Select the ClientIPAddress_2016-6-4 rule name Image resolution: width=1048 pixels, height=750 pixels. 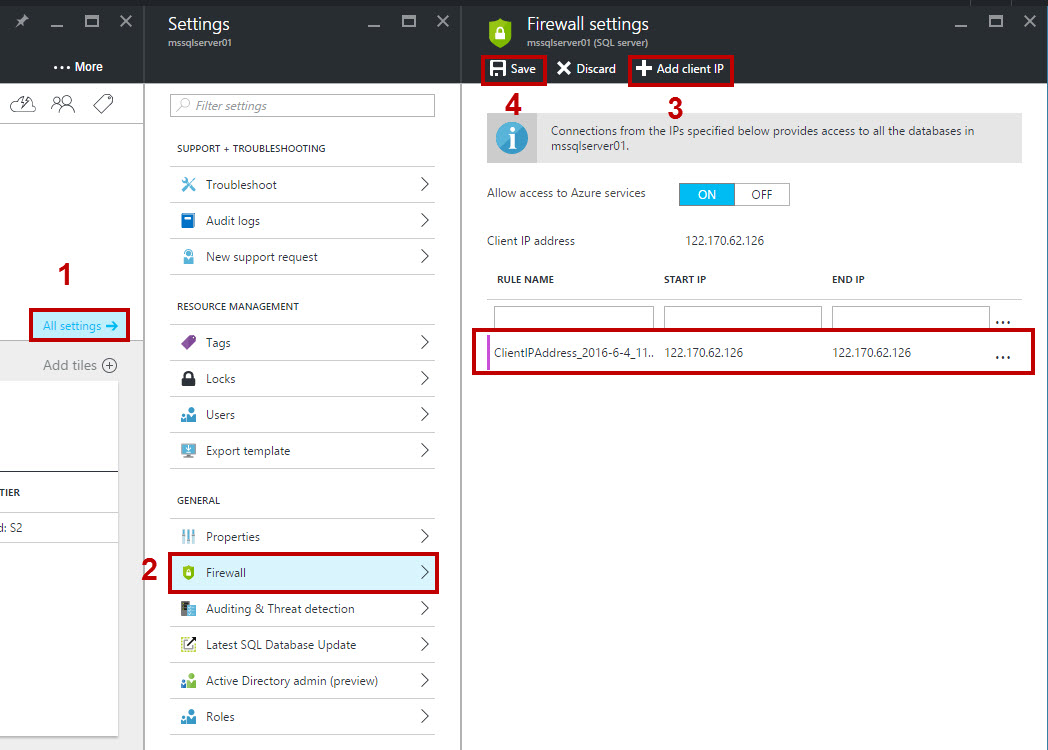pyautogui.click(x=573, y=353)
